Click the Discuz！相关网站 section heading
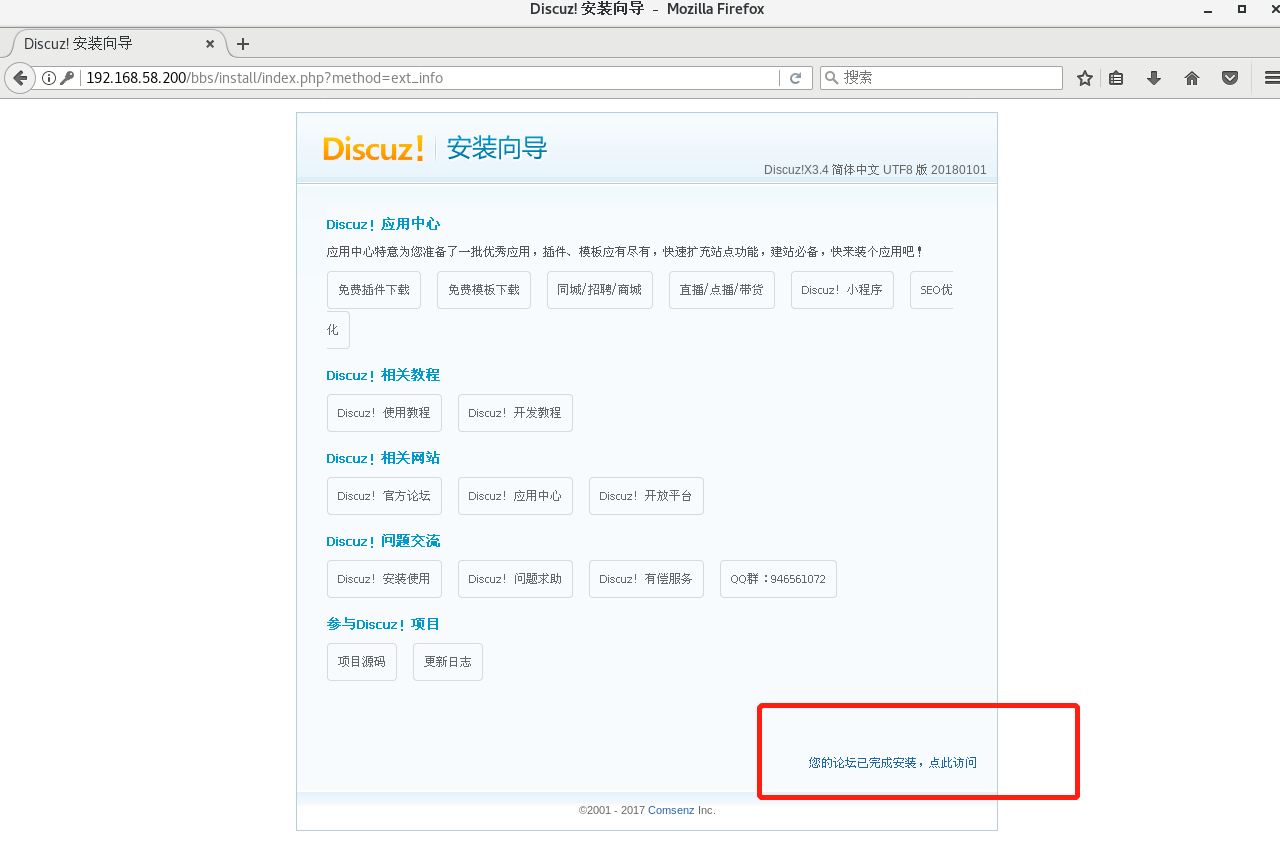The height and width of the screenshot is (849, 1280). pyautogui.click(x=383, y=458)
